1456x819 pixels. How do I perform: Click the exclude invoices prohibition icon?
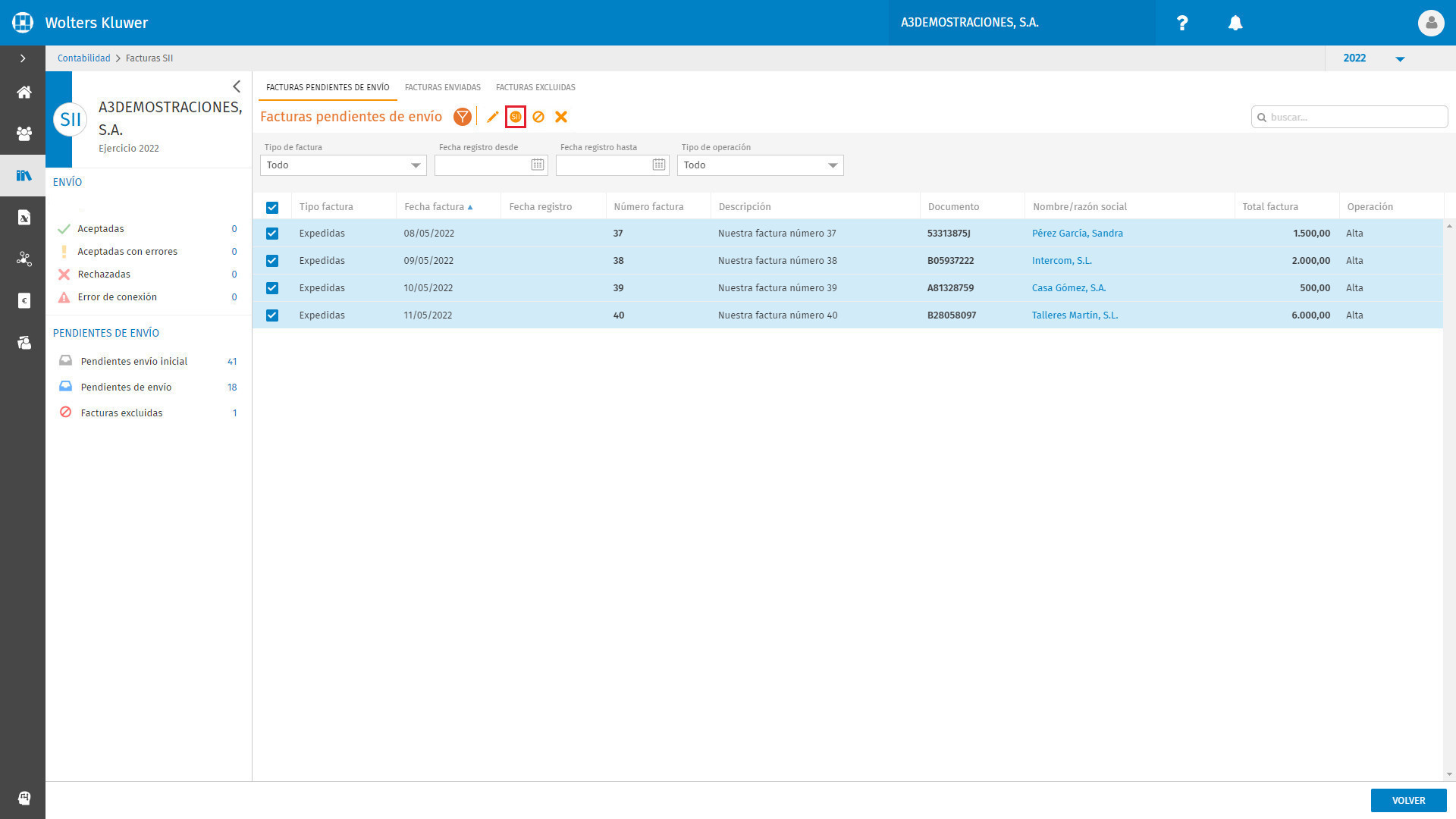[x=538, y=117]
